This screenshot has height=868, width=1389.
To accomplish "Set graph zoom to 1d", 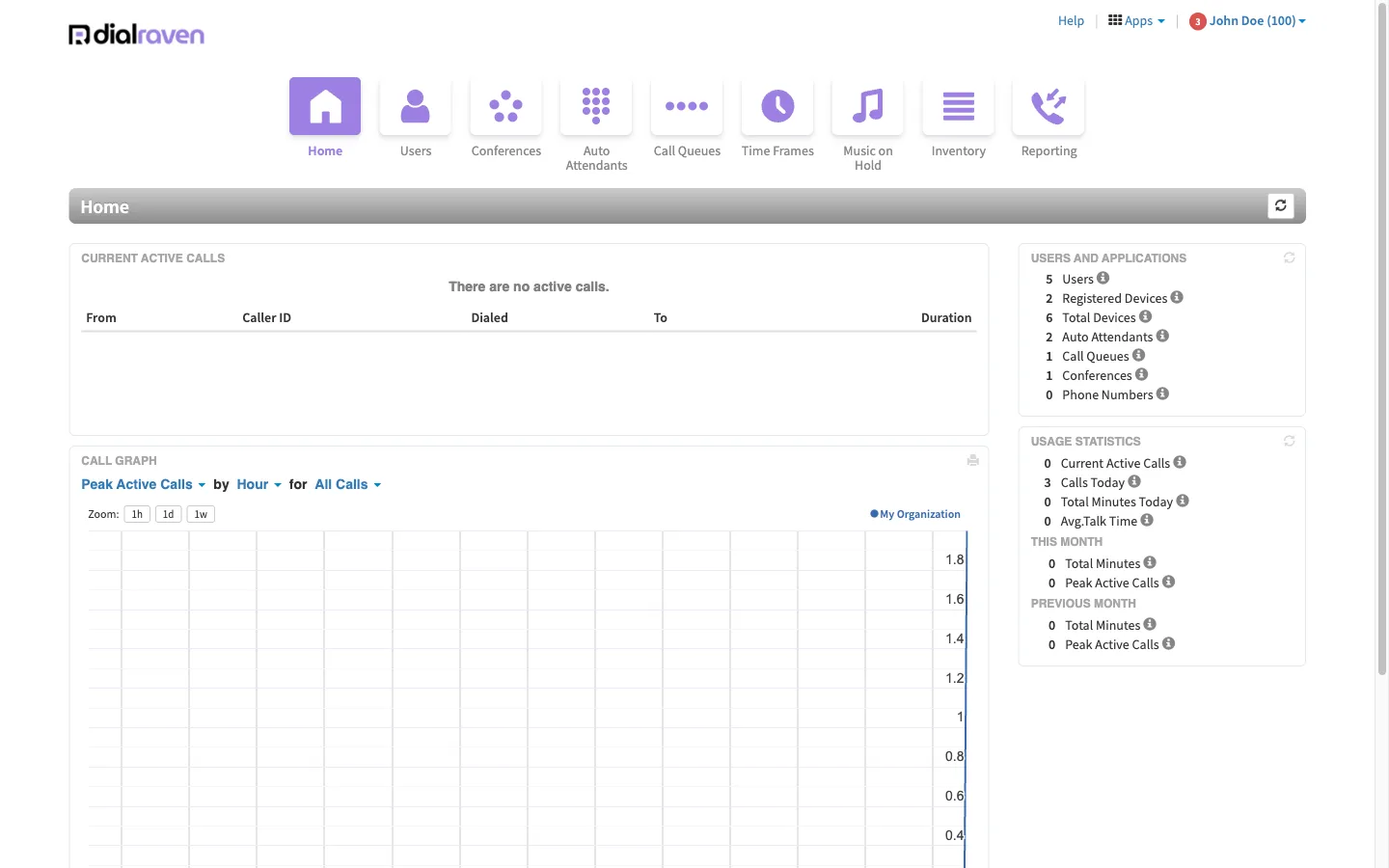I will (x=168, y=514).
